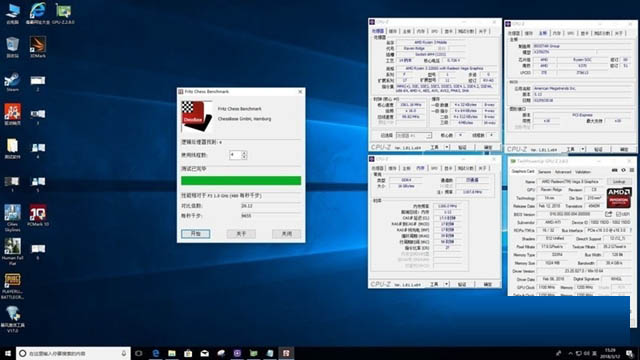Click the 关闭 close button in Fritz Chess Benchmark
The image size is (640, 360).
pos(287,233)
